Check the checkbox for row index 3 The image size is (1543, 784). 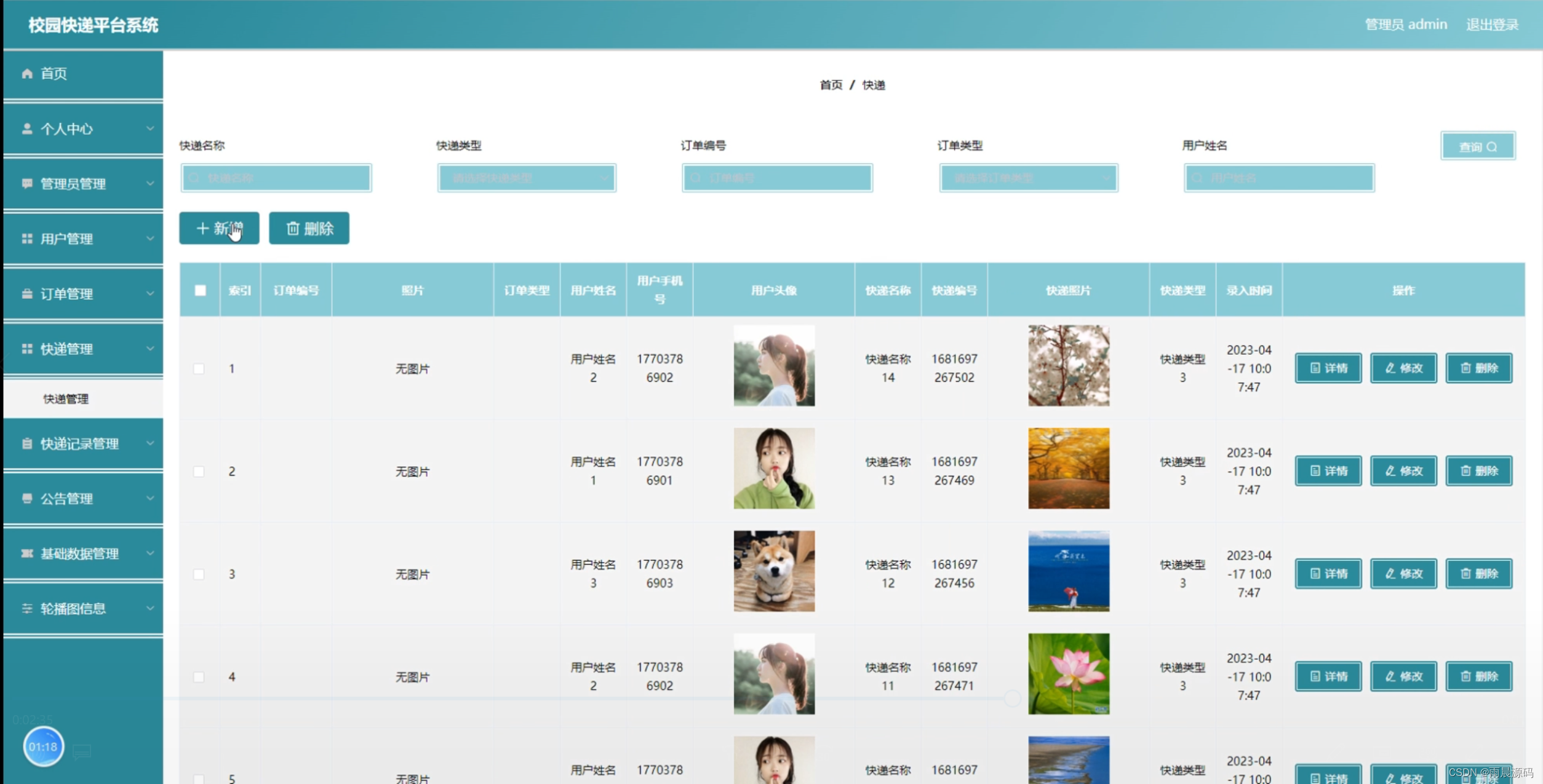[x=199, y=574]
